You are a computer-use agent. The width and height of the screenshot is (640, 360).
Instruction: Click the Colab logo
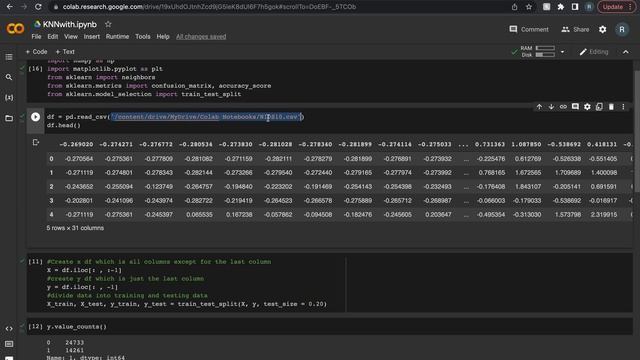tap(15, 29)
